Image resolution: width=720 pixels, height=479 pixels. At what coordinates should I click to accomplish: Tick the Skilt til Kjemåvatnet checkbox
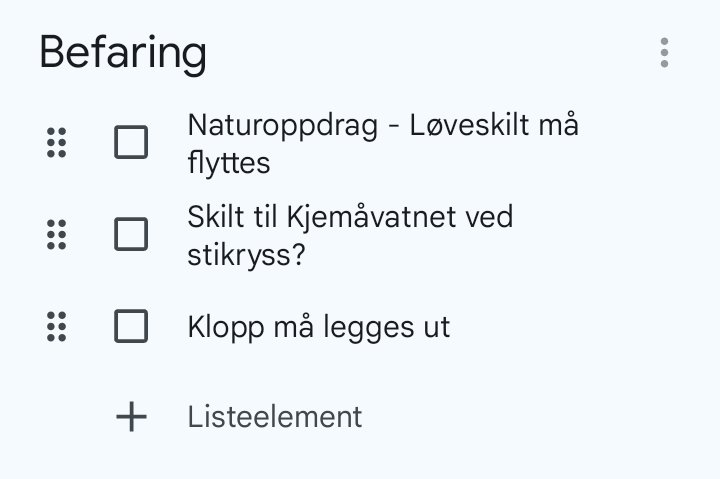click(x=131, y=235)
